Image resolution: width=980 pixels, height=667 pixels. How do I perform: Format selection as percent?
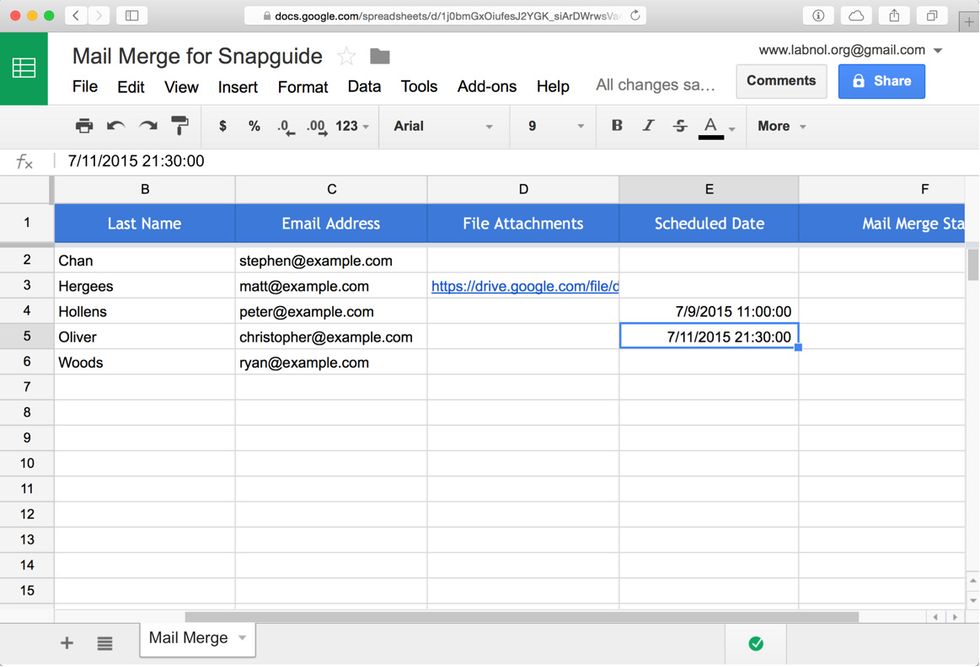tap(254, 125)
